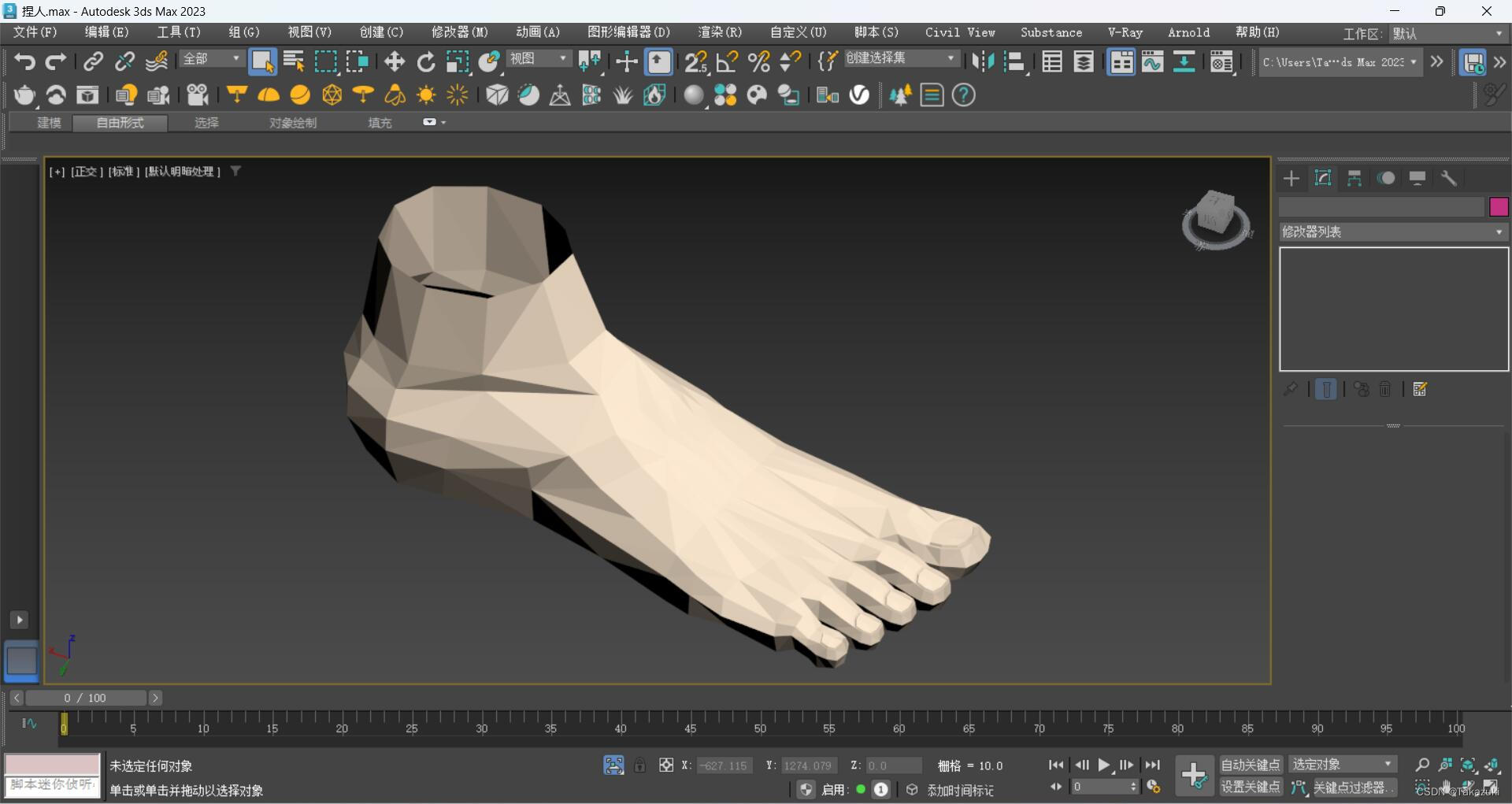
Task: Click the pink object color swatch
Action: 1499,207
